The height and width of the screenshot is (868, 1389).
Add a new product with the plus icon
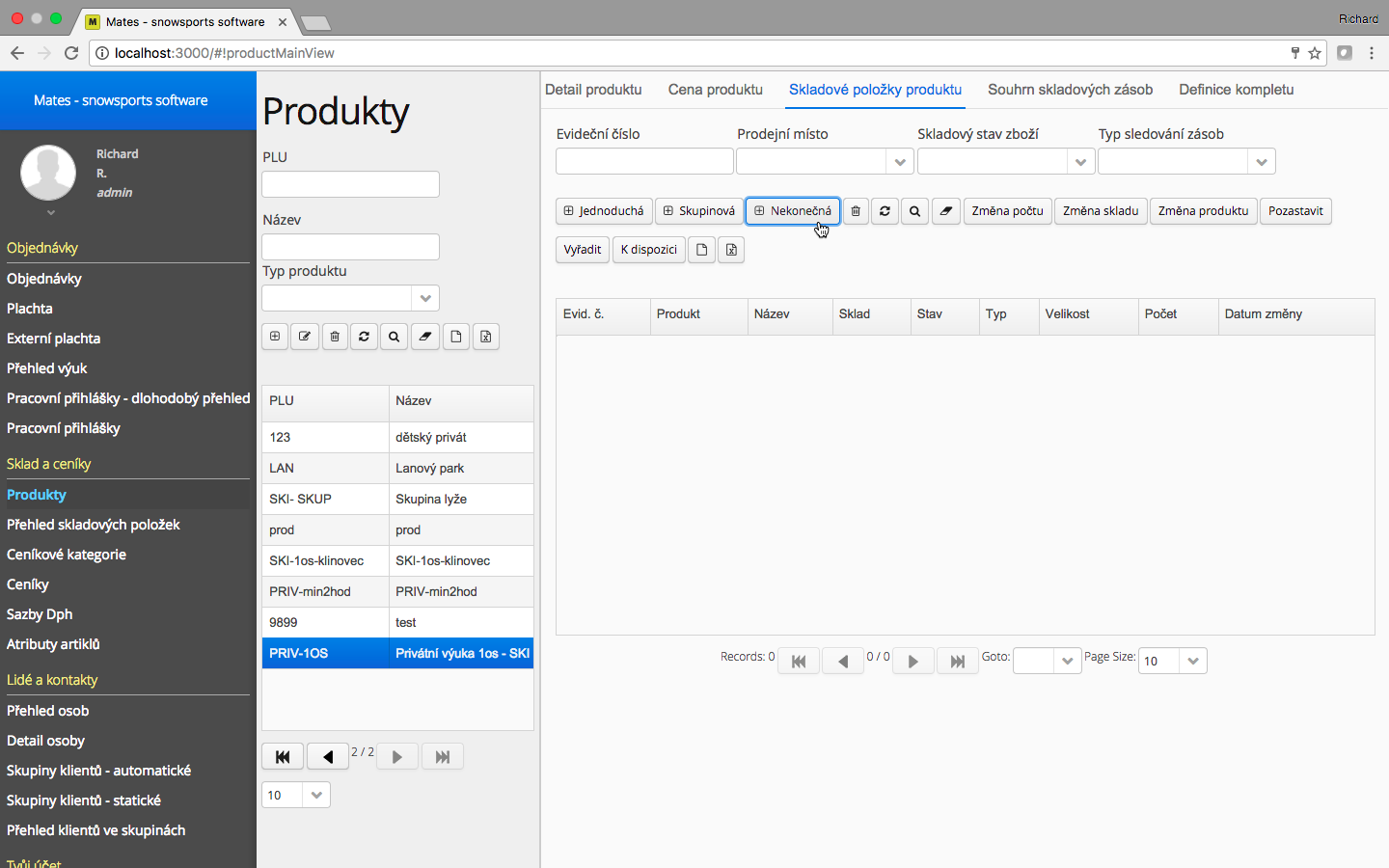(275, 337)
